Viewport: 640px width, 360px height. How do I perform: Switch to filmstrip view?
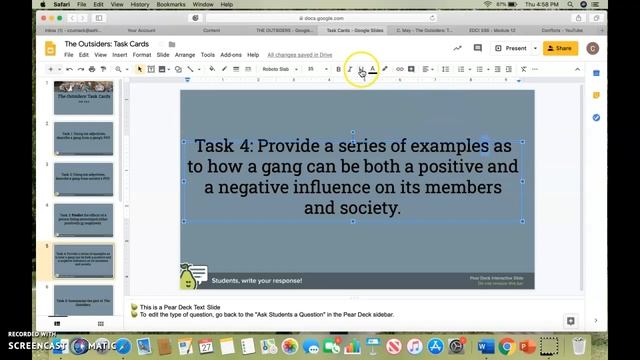click(x=57, y=324)
